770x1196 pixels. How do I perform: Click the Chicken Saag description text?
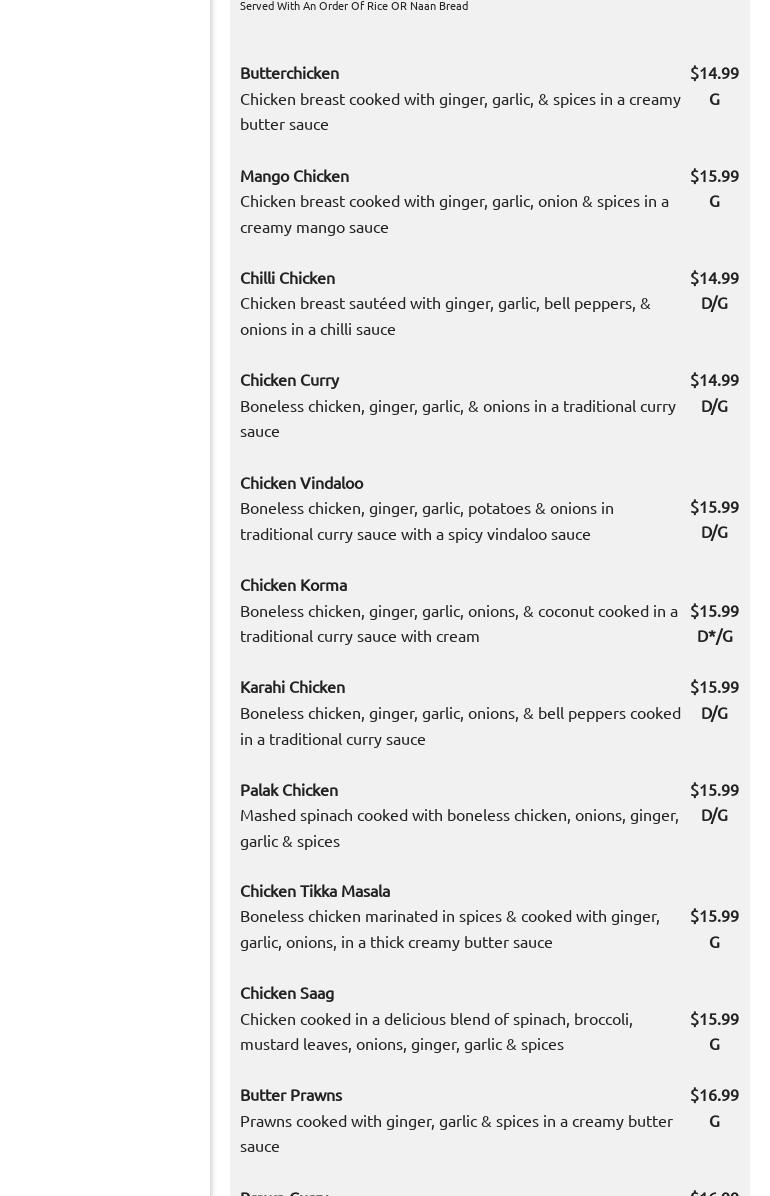tap(436, 1032)
